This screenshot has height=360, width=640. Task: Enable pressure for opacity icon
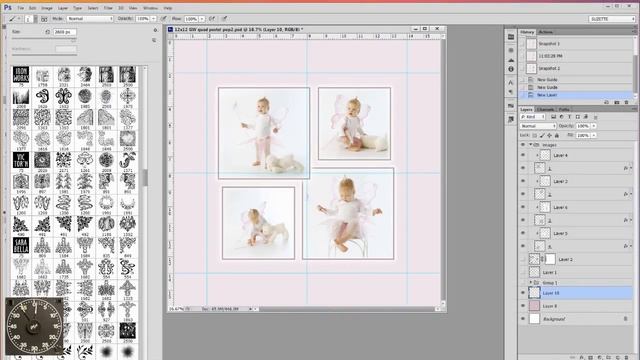click(x=164, y=19)
